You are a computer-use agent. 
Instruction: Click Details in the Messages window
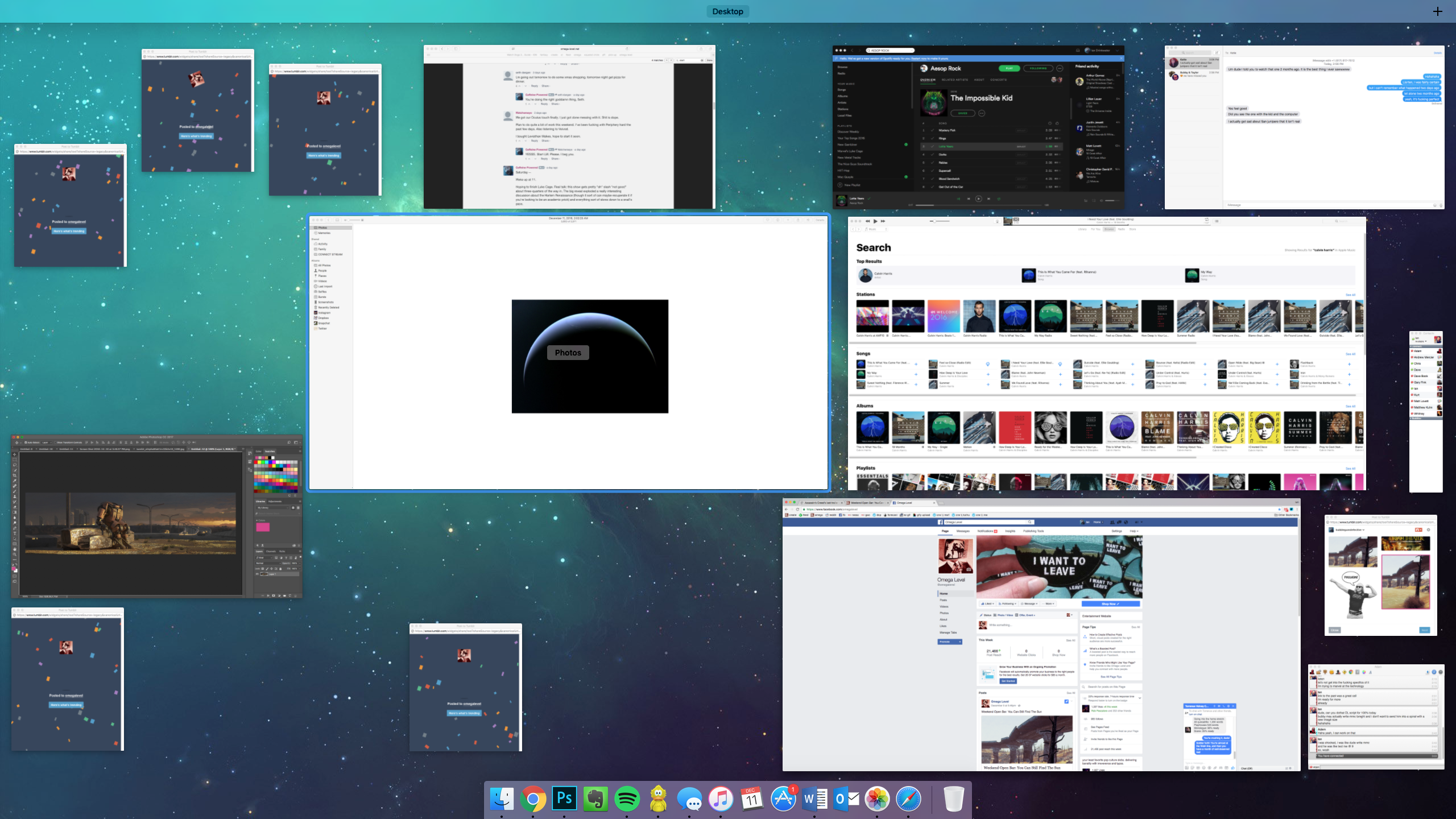(x=1438, y=53)
